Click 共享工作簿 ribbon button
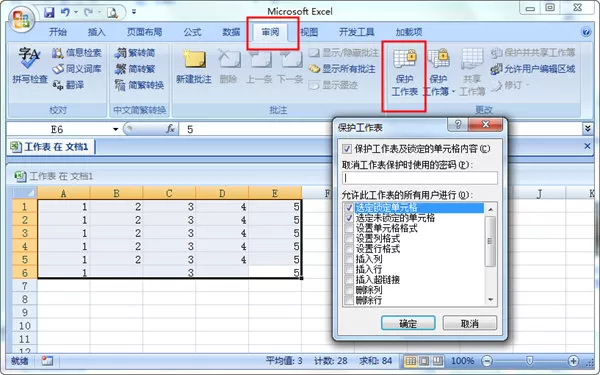Screen dimensions: 600x375 click(x=472, y=72)
